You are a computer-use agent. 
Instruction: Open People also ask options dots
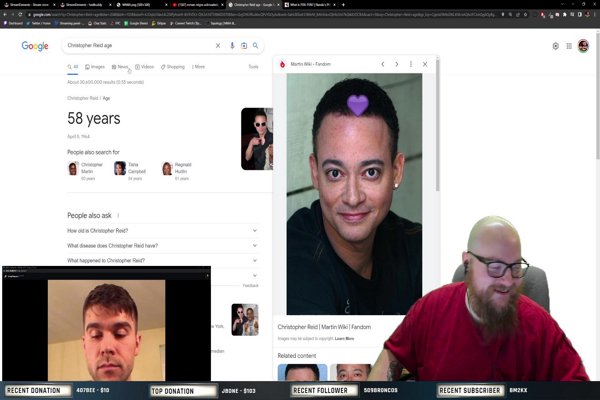click(x=118, y=216)
